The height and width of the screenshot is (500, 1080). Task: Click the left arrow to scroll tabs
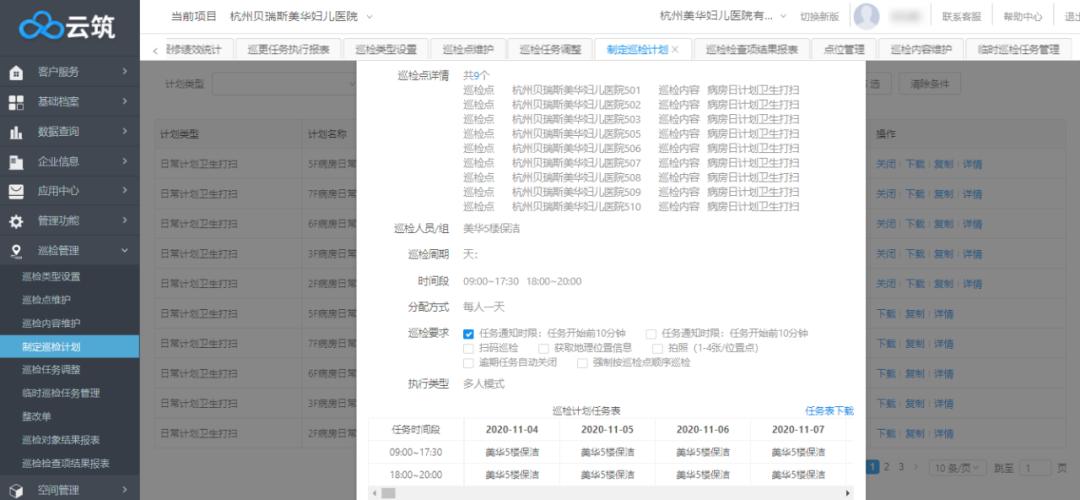155,50
